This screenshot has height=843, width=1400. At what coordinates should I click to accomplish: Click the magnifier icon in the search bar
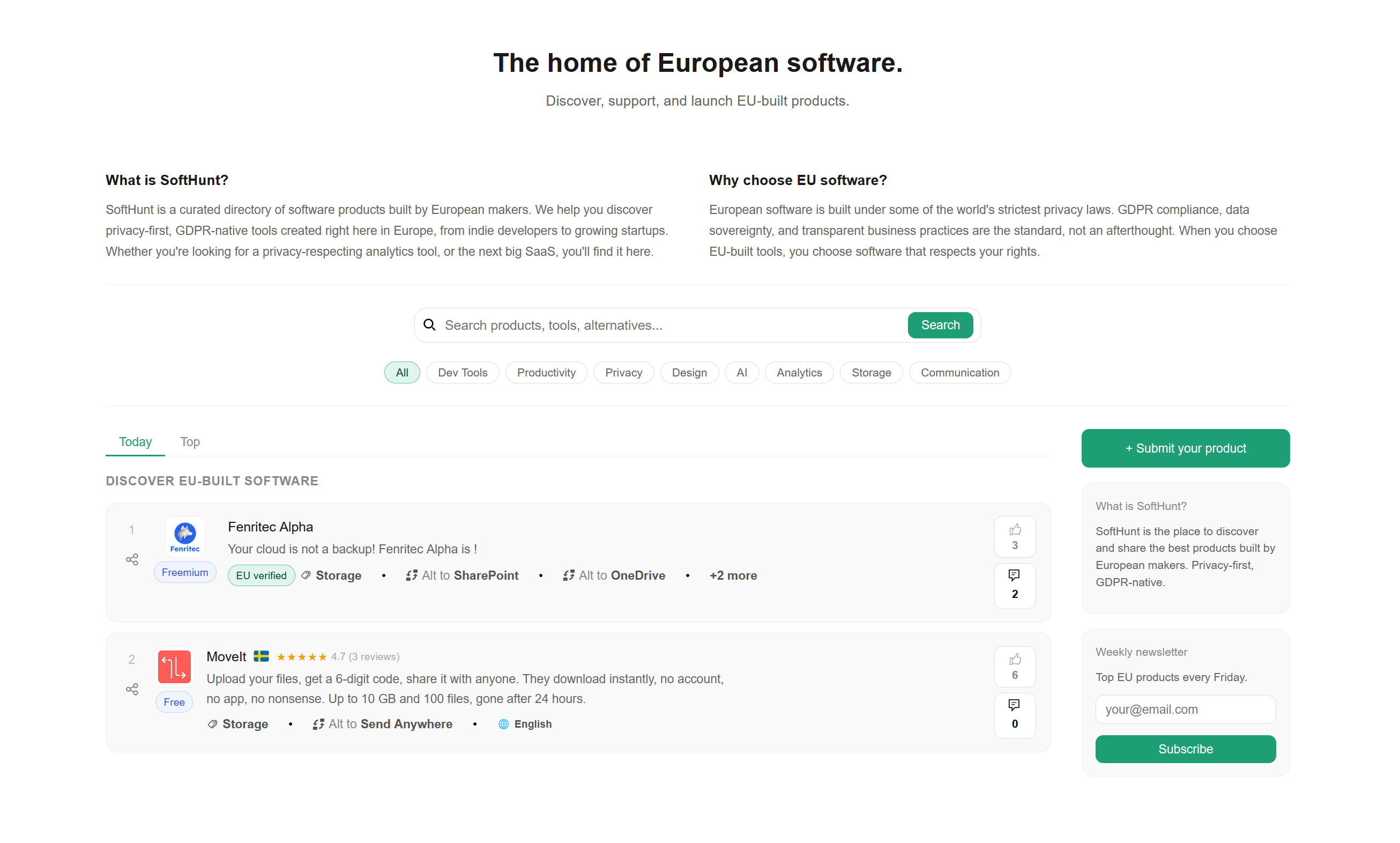point(430,325)
